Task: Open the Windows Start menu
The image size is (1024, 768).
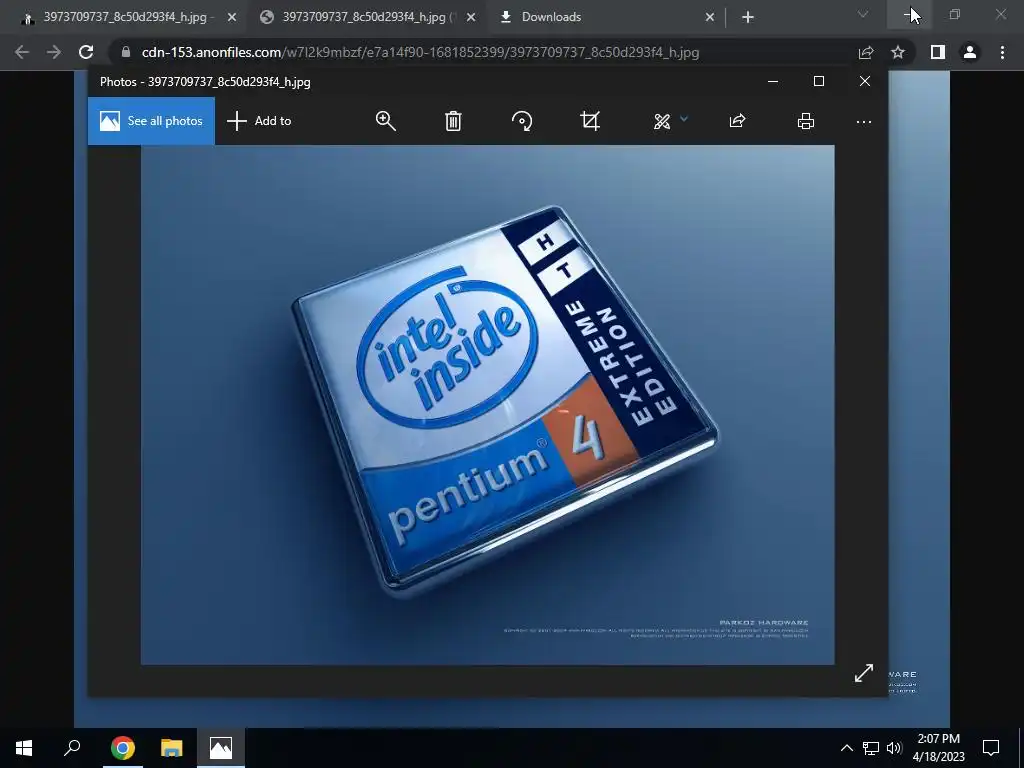Action: (24, 748)
